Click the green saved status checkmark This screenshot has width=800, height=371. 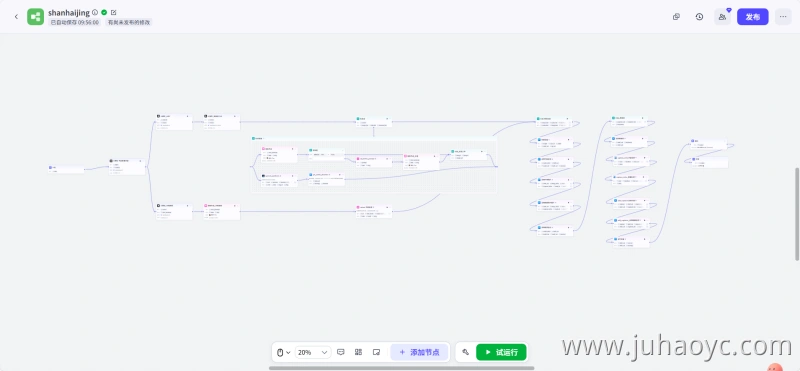point(104,12)
